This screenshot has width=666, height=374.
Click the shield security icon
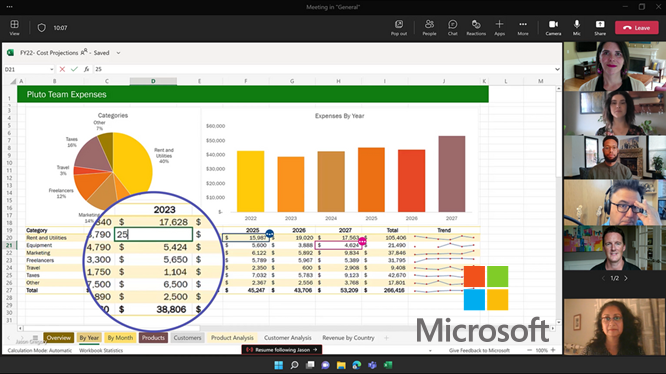pos(41,28)
